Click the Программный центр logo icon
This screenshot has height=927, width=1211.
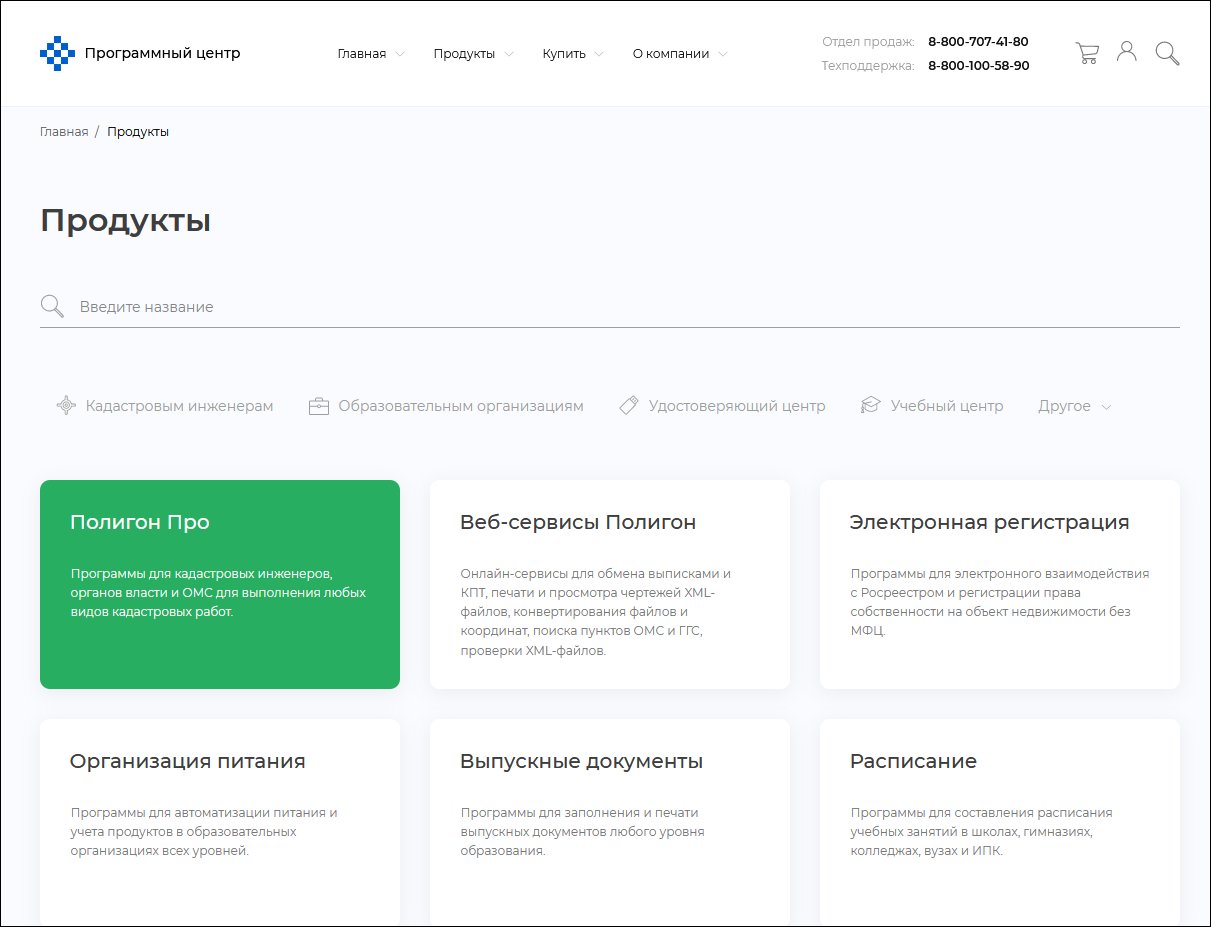click(57, 54)
